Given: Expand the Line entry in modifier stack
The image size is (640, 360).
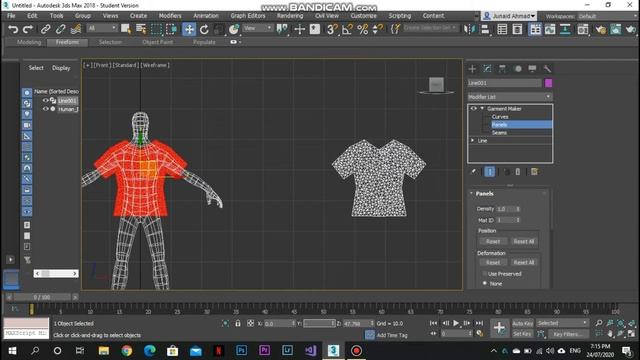Looking at the screenshot, I should (473, 140).
